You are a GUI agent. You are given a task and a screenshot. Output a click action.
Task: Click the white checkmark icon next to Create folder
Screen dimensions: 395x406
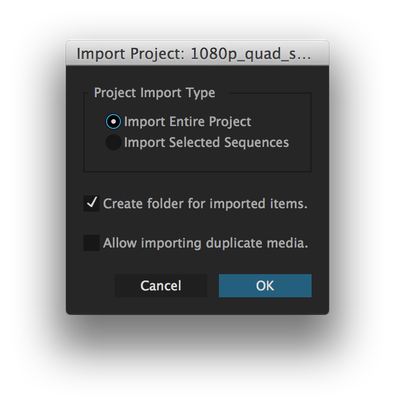pyautogui.click(x=91, y=203)
